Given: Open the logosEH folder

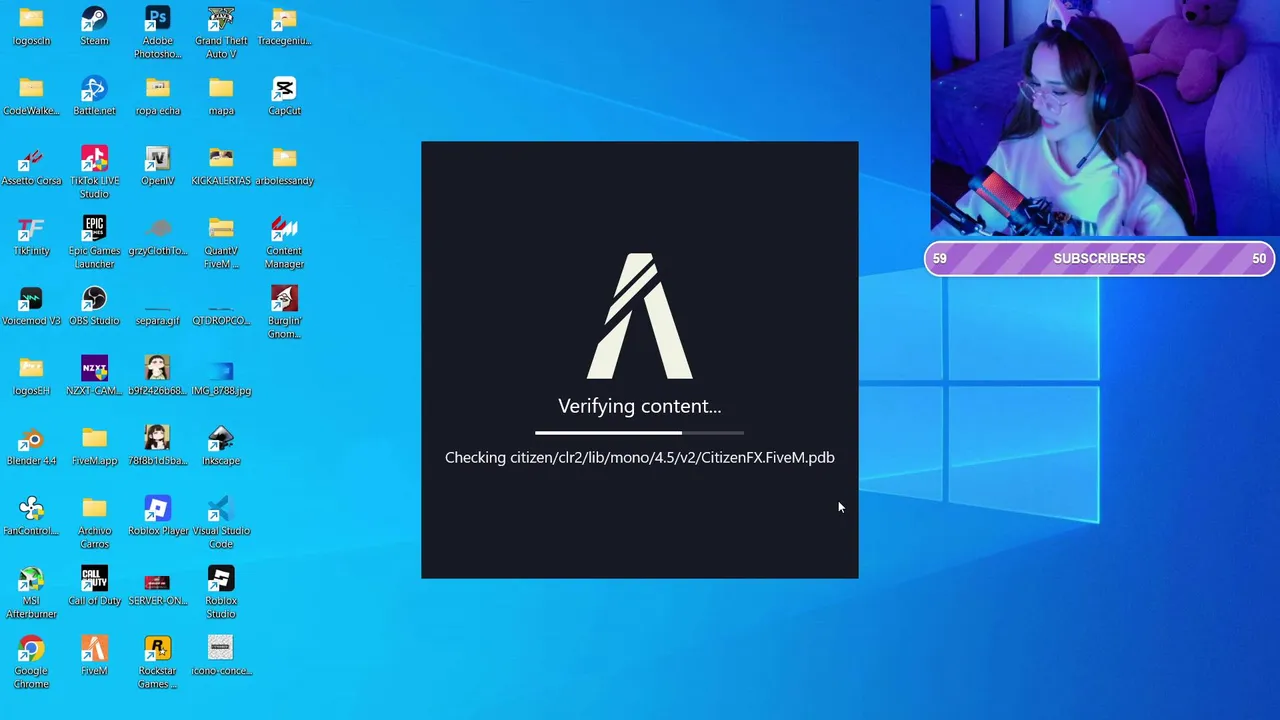Looking at the screenshot, I should point(31,377).
